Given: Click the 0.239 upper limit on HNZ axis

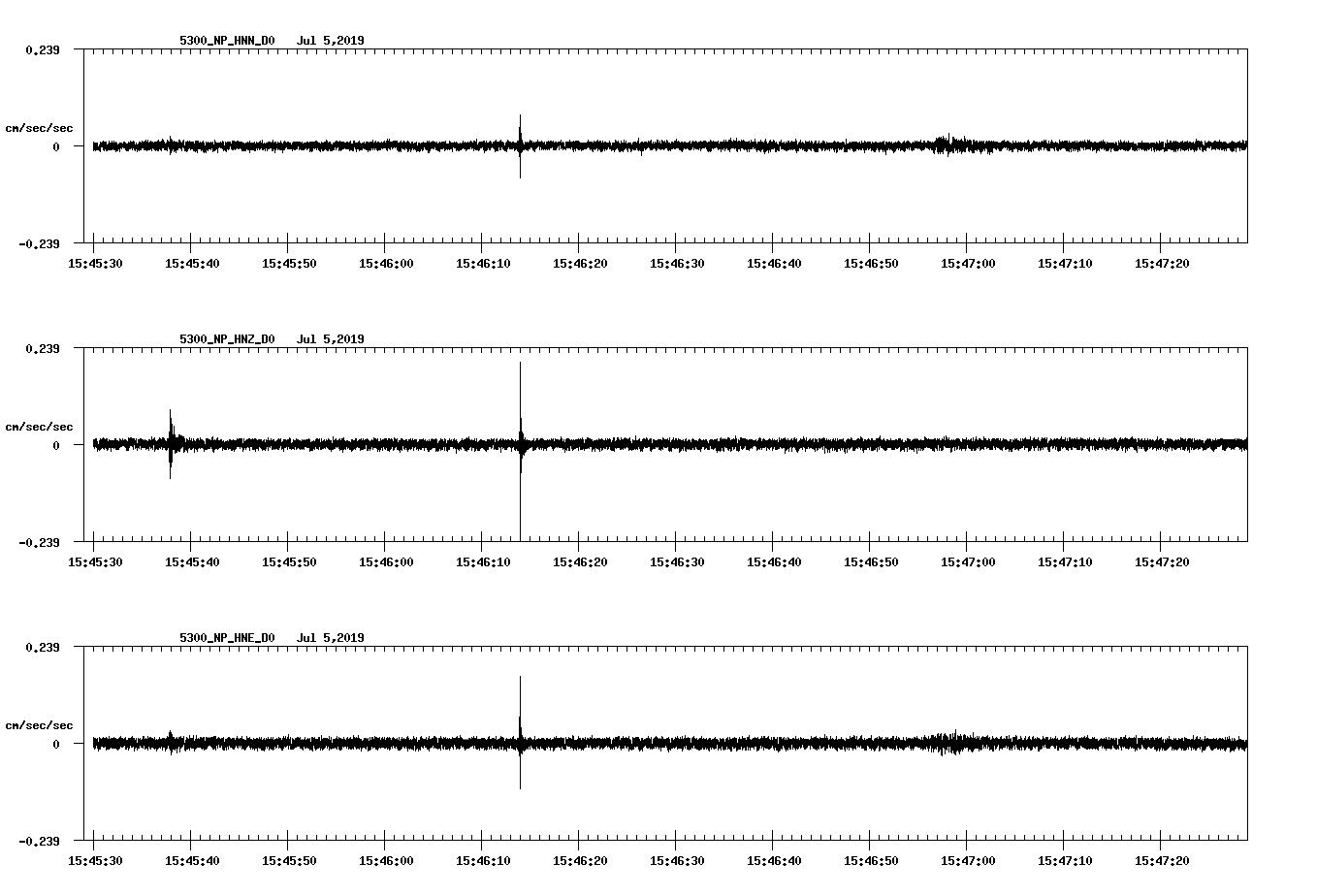Looking at the screenshot, I should (x=43, y=348).
